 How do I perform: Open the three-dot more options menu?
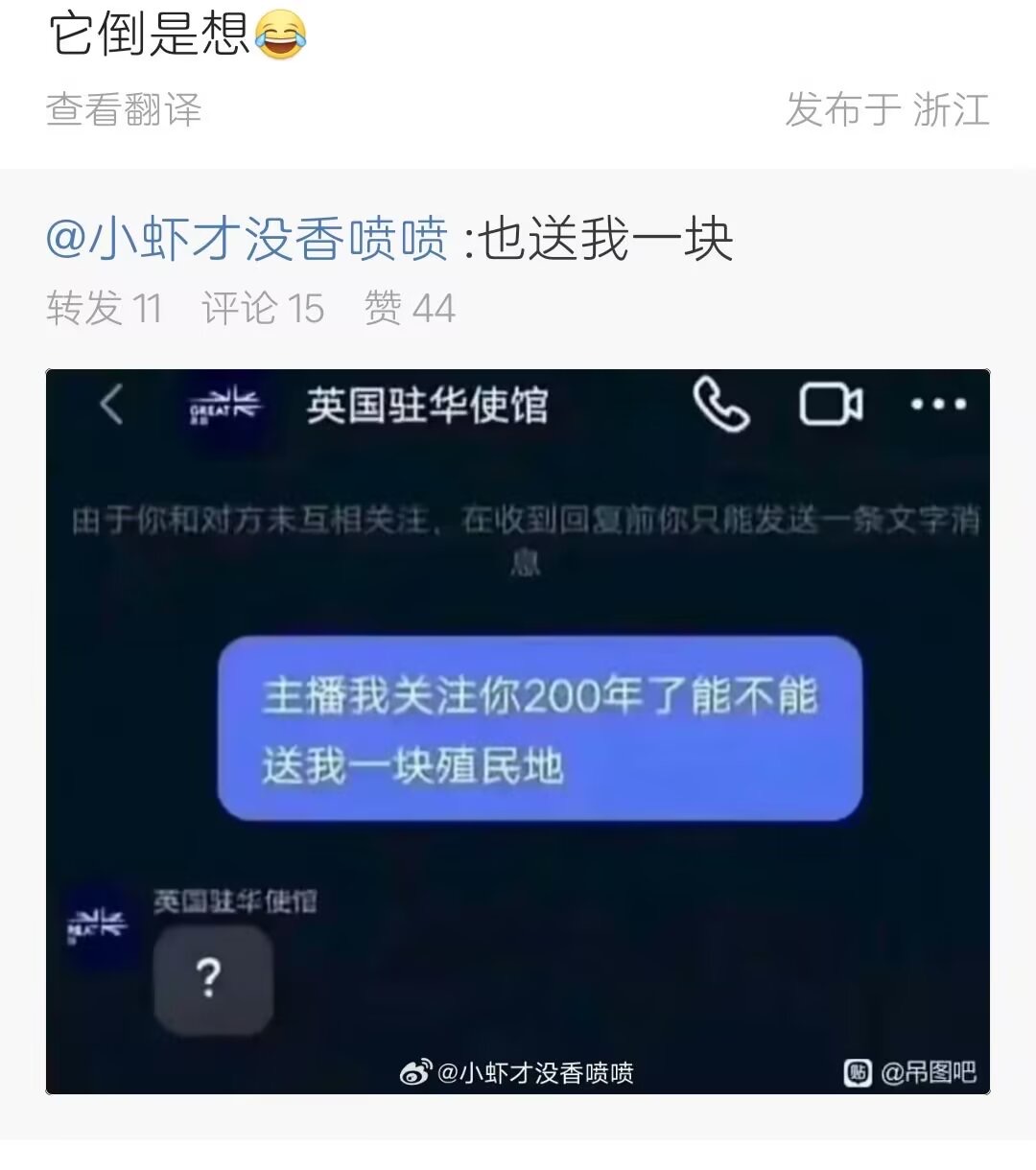point(938,404)
